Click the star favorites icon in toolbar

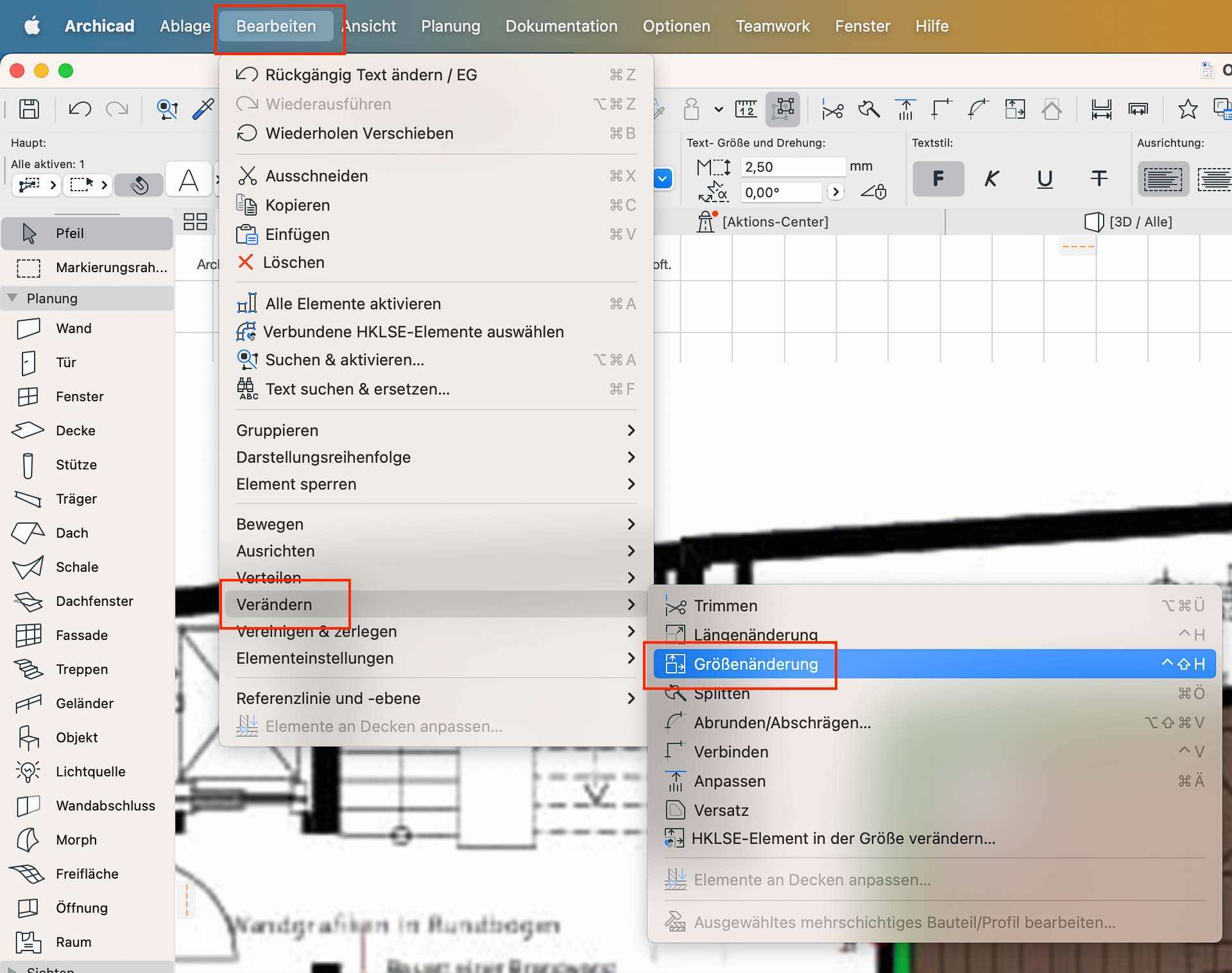click(1187, 109)
